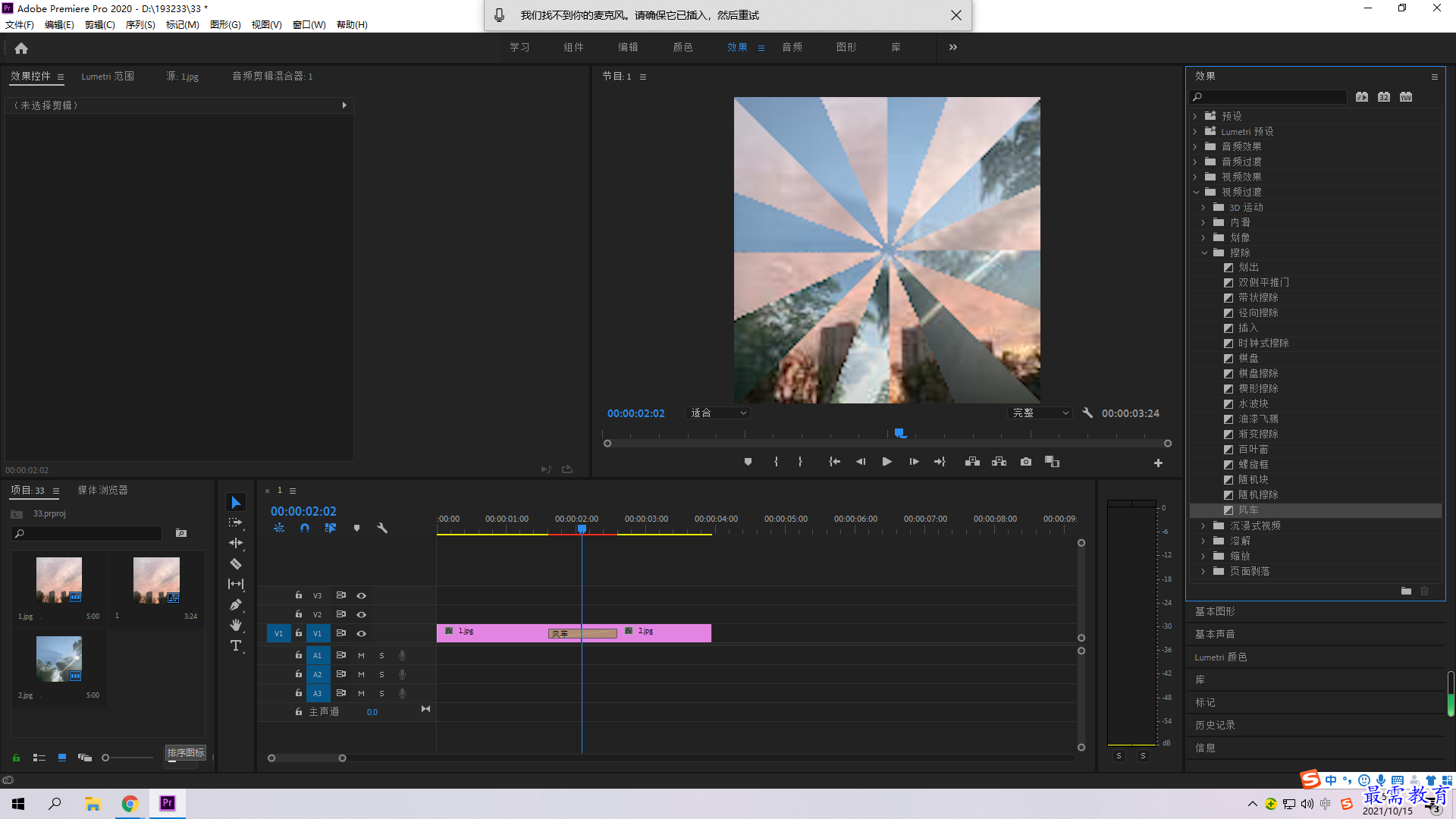Select the Track Select Forward tool
The height and width of the screenshot is (819, 1456).
point(236,522)
